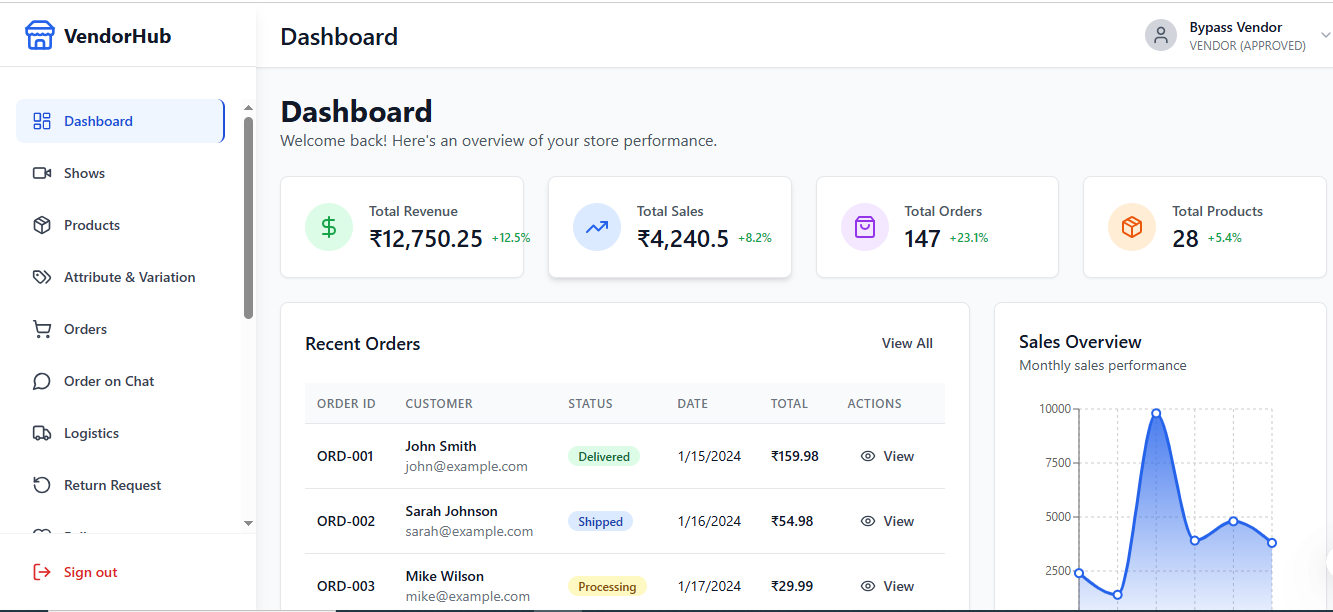Viewport: 1333px width, 612px height.
Task: Open View All recent orders
Action: [906, 343]
